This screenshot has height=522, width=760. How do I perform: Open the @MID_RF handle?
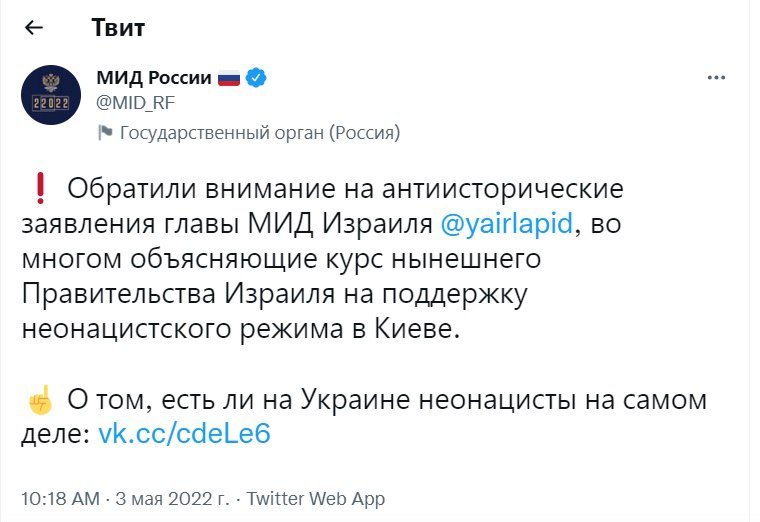pyautogui.click(x=129, y=100)
